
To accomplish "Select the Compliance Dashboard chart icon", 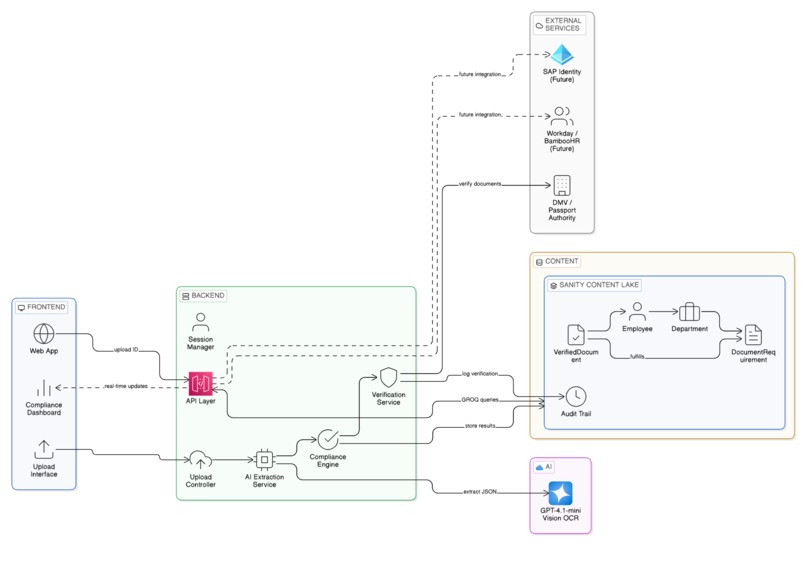I will (x=44, y=388).
